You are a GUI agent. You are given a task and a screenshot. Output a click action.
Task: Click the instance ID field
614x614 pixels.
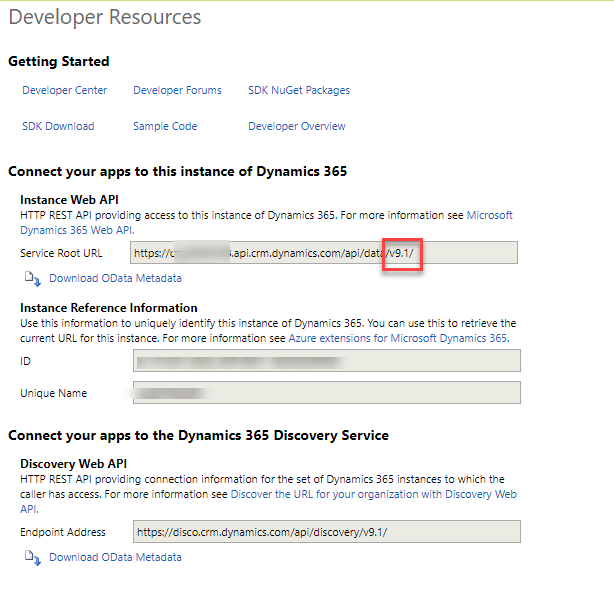click(327, 361)
